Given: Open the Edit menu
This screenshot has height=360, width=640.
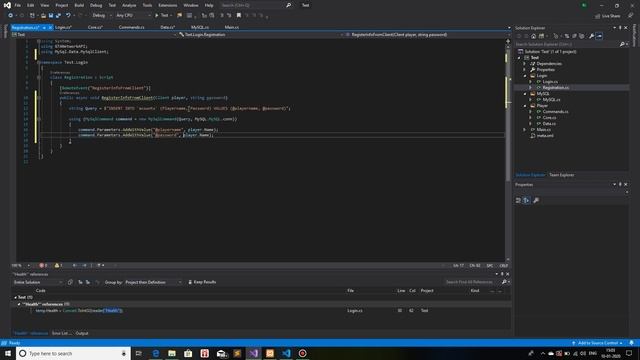Looking at the screenshot, I should pos(31,5).
